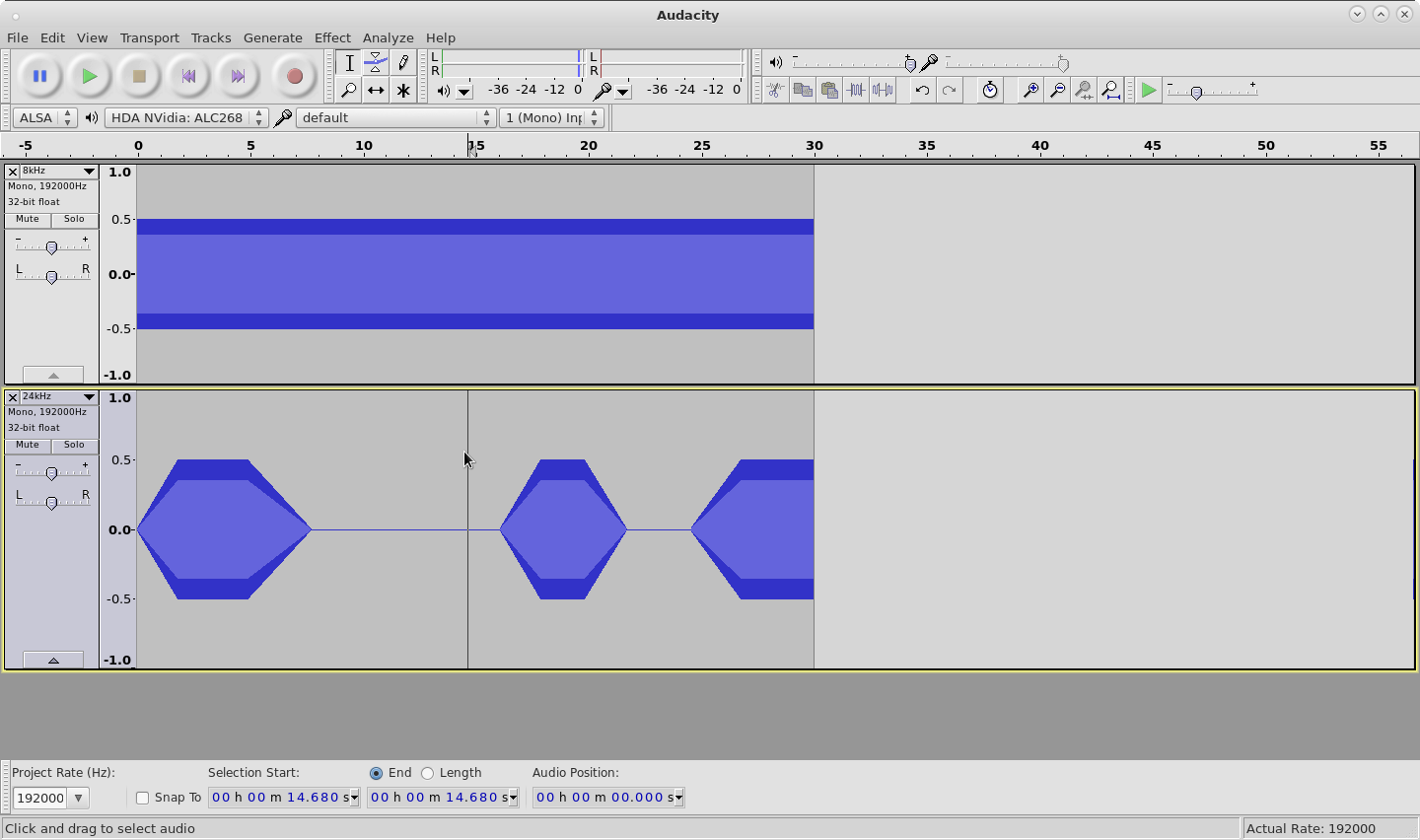Select the Zoom (magnifier) tool
Image resolution: width=1420 pixels, height=840 pixels.
[349, 90]
